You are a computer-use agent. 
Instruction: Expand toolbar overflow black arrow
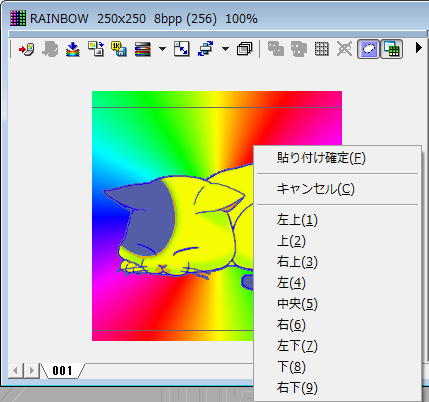[x=419, y=48]
